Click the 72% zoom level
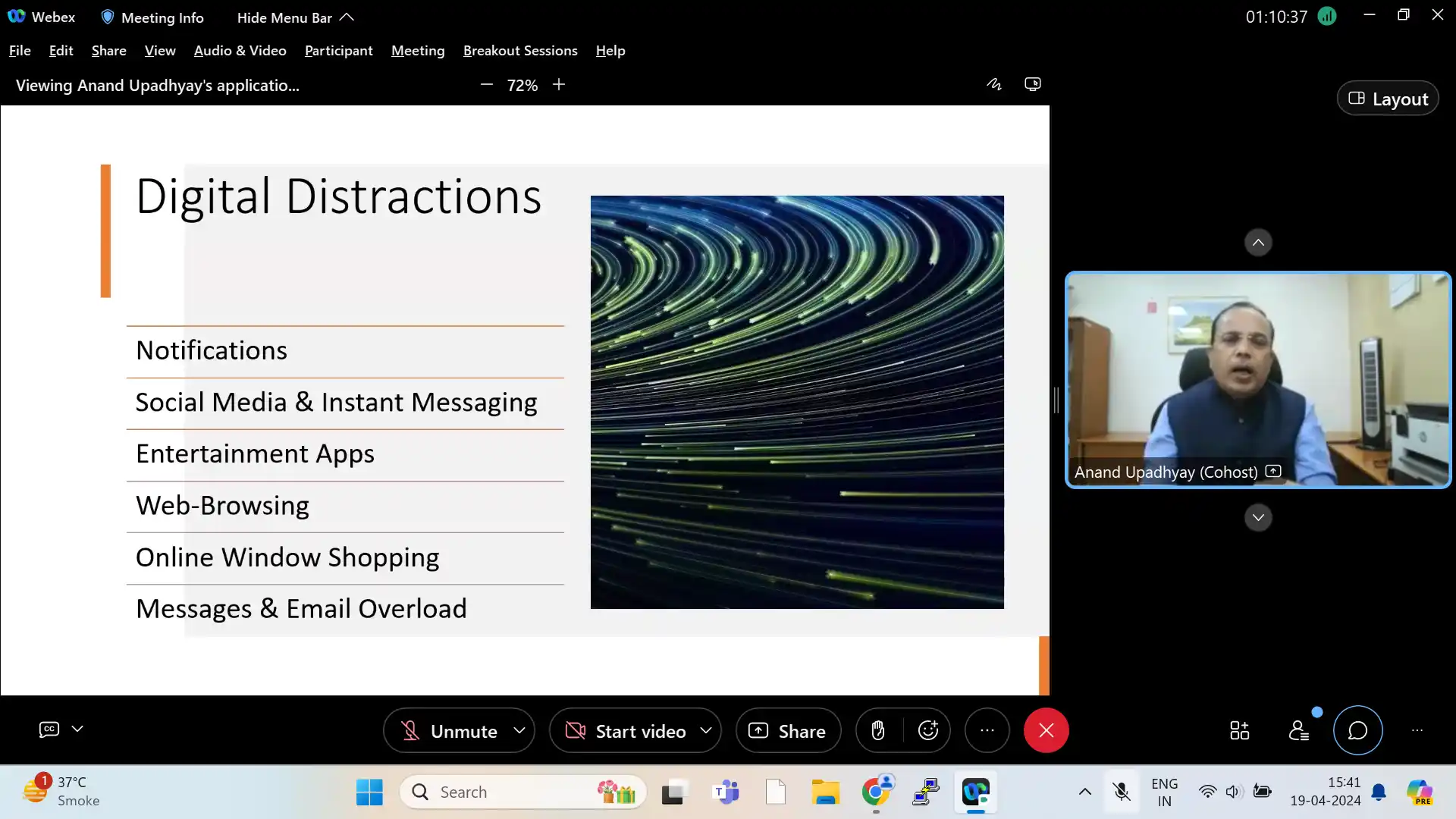 (x=522, y=85)
